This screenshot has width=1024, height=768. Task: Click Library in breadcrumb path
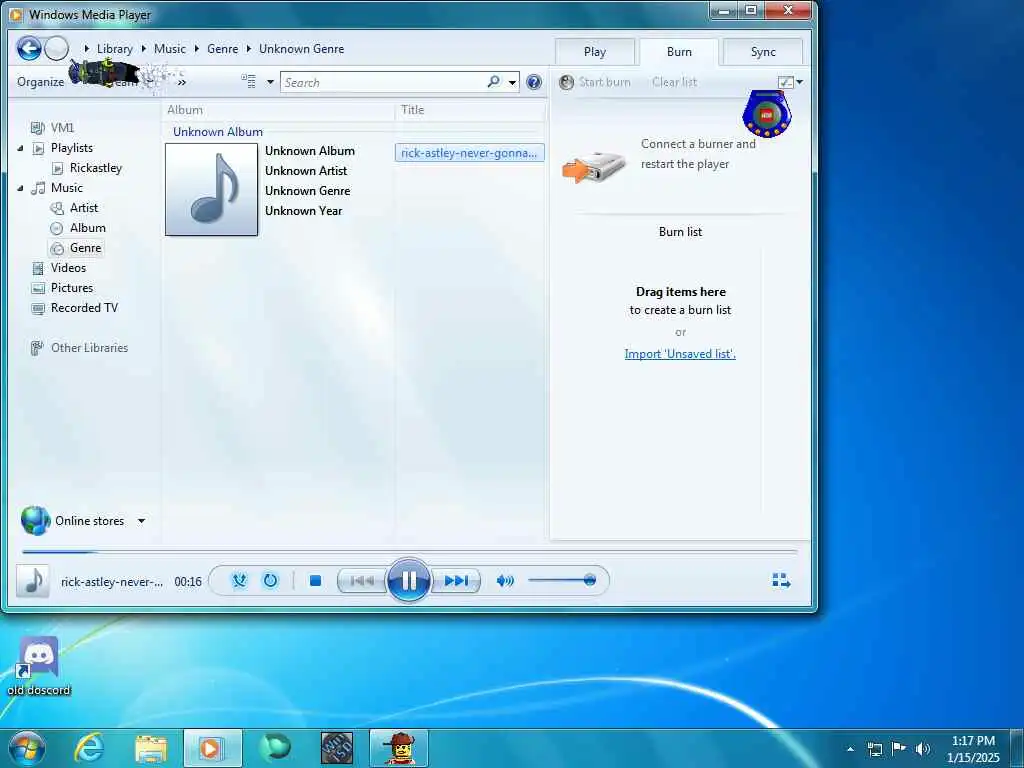click(114, 49)
